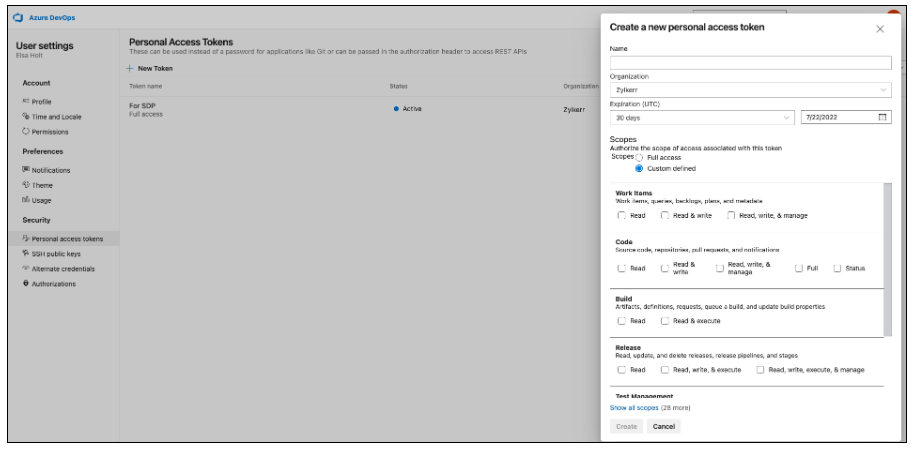Close the Create personal access token panel
The image size is (917, 452).
coord(880,29)
